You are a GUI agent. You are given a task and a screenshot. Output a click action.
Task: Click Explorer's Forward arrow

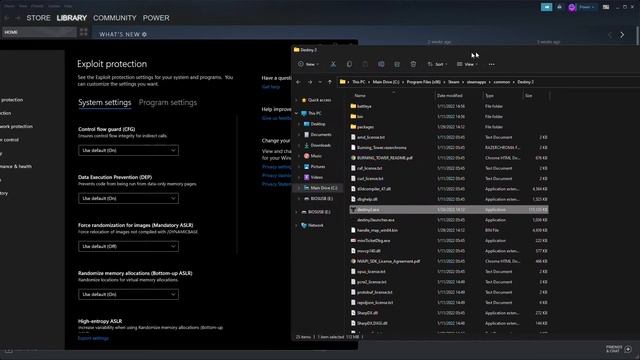pos(310,82)
